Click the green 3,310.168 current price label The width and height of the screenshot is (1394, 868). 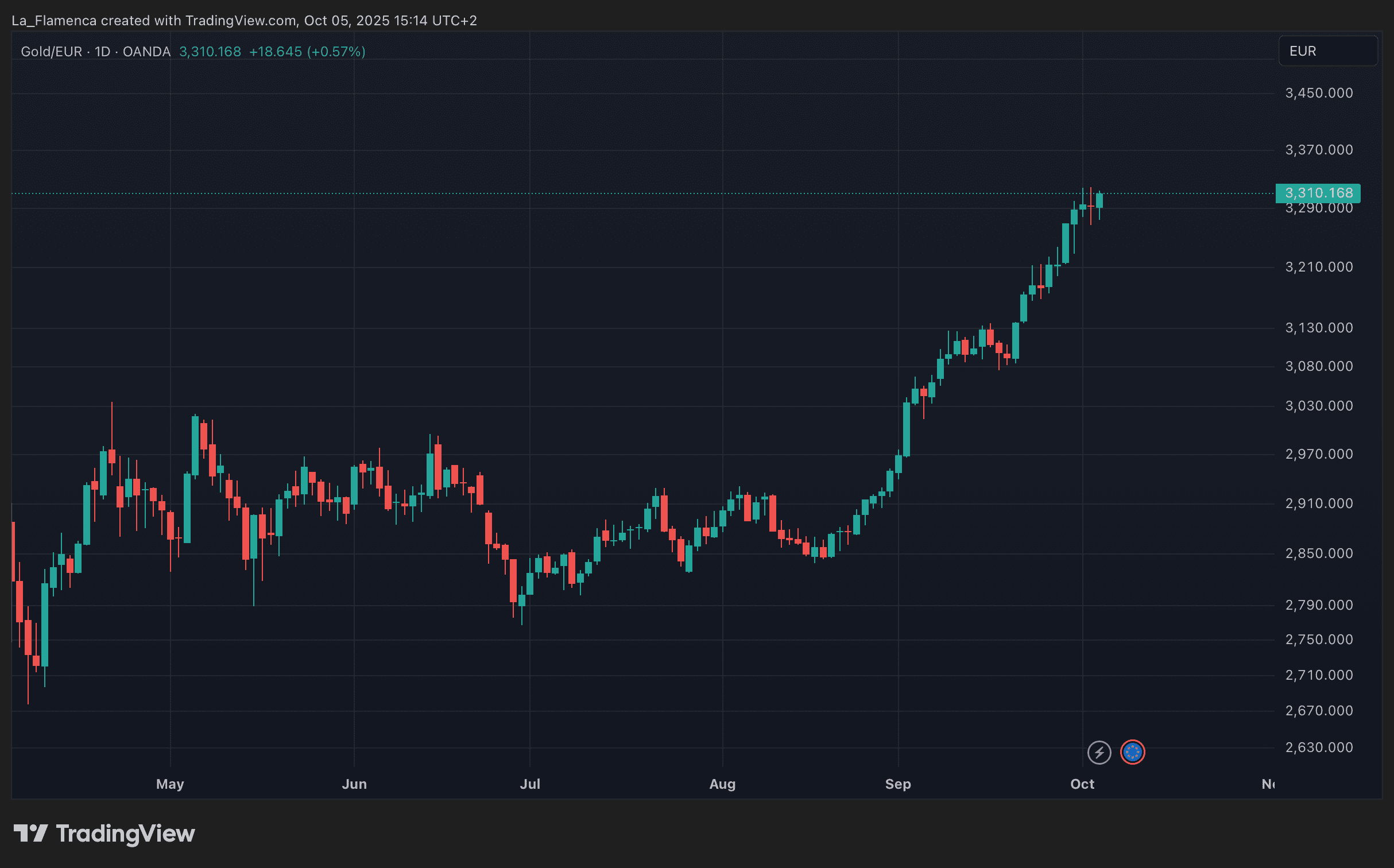[1318, 193]
